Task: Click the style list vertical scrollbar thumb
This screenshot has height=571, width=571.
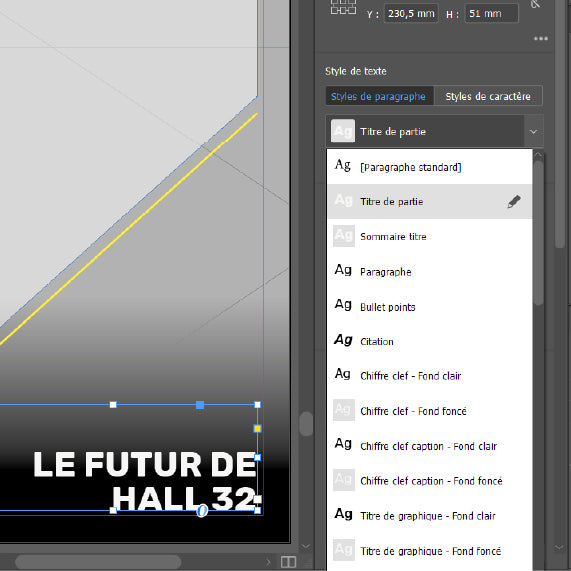Action: point(539,233)
